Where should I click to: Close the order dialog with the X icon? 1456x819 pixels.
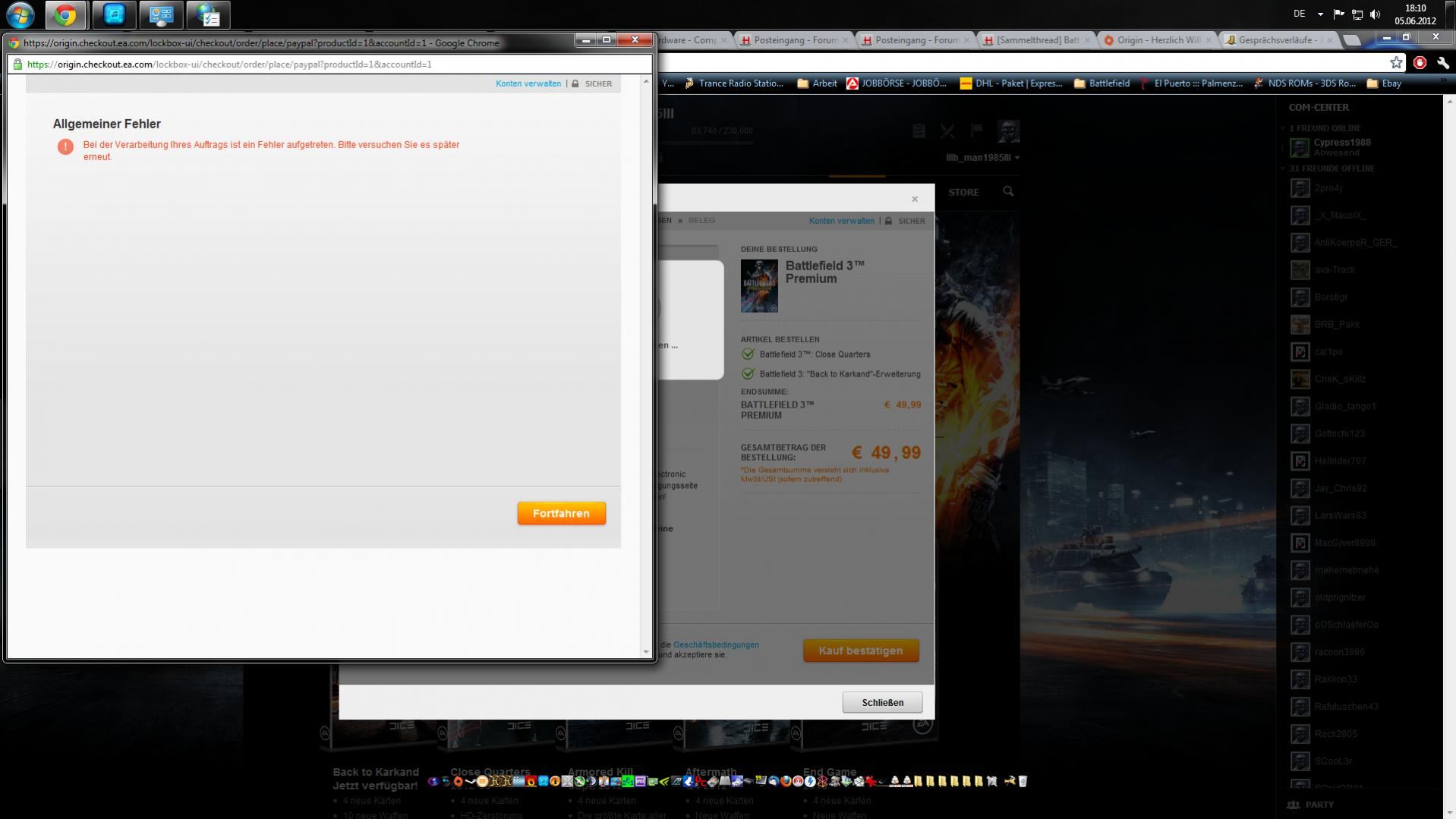915,199
